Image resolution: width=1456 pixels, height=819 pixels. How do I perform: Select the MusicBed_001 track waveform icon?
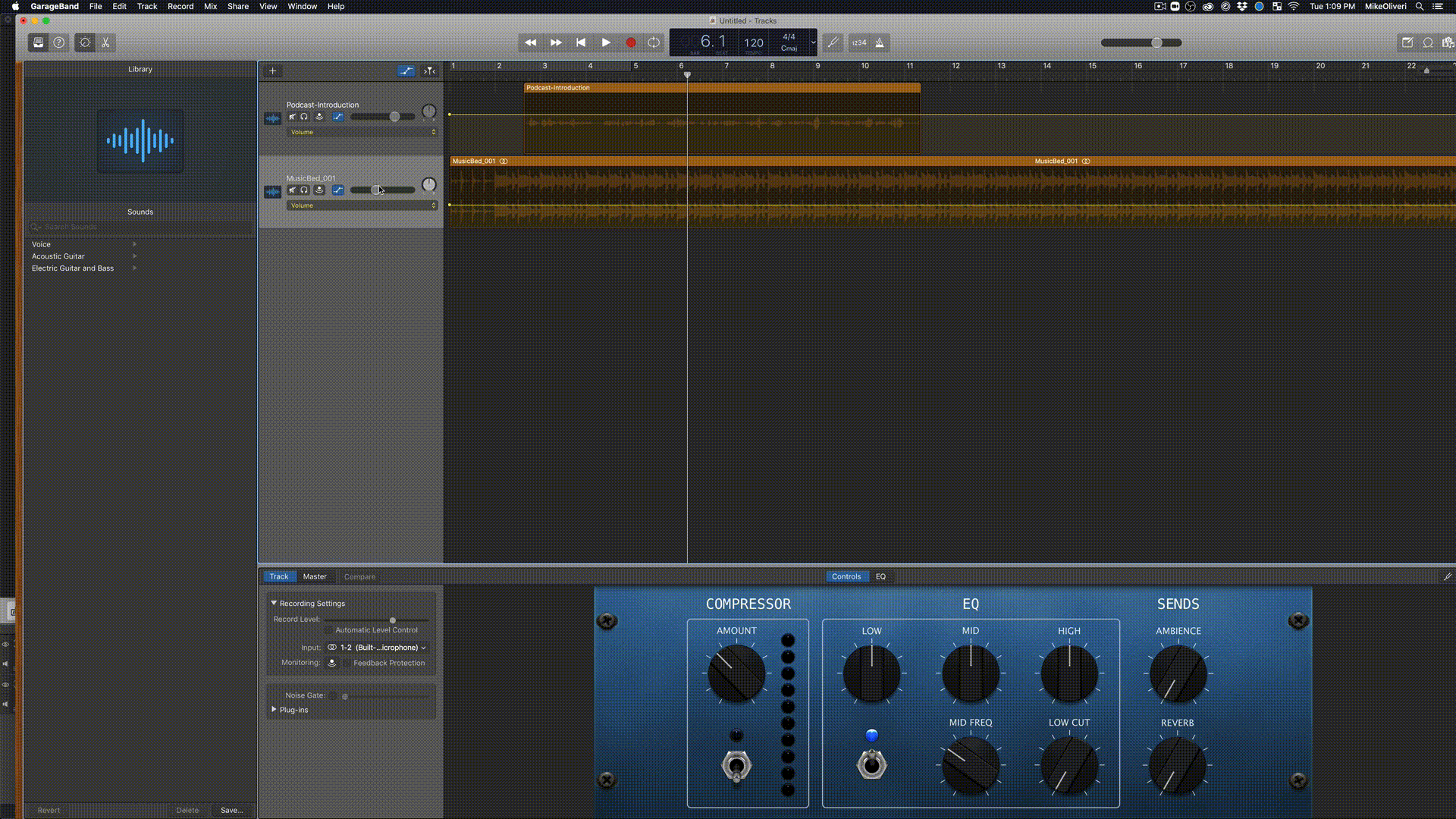273,192
